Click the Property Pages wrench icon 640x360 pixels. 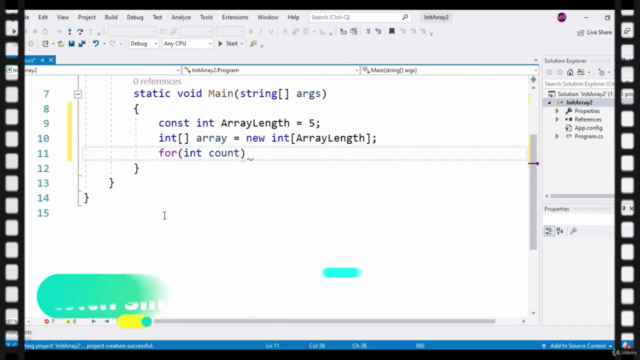[x=573, y=231]
